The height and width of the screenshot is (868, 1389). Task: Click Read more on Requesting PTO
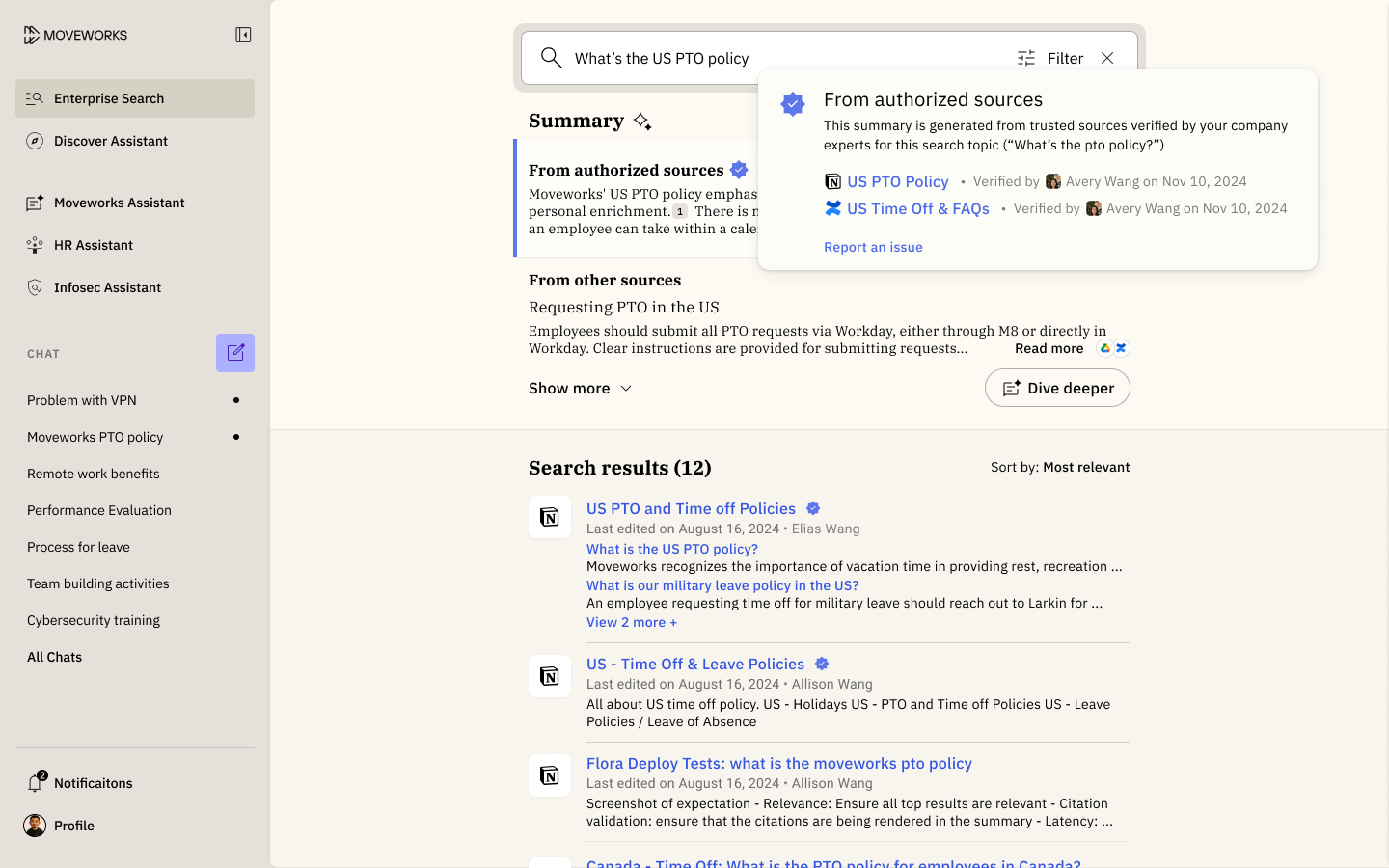pyautogui.click(x=1049, y=348)
